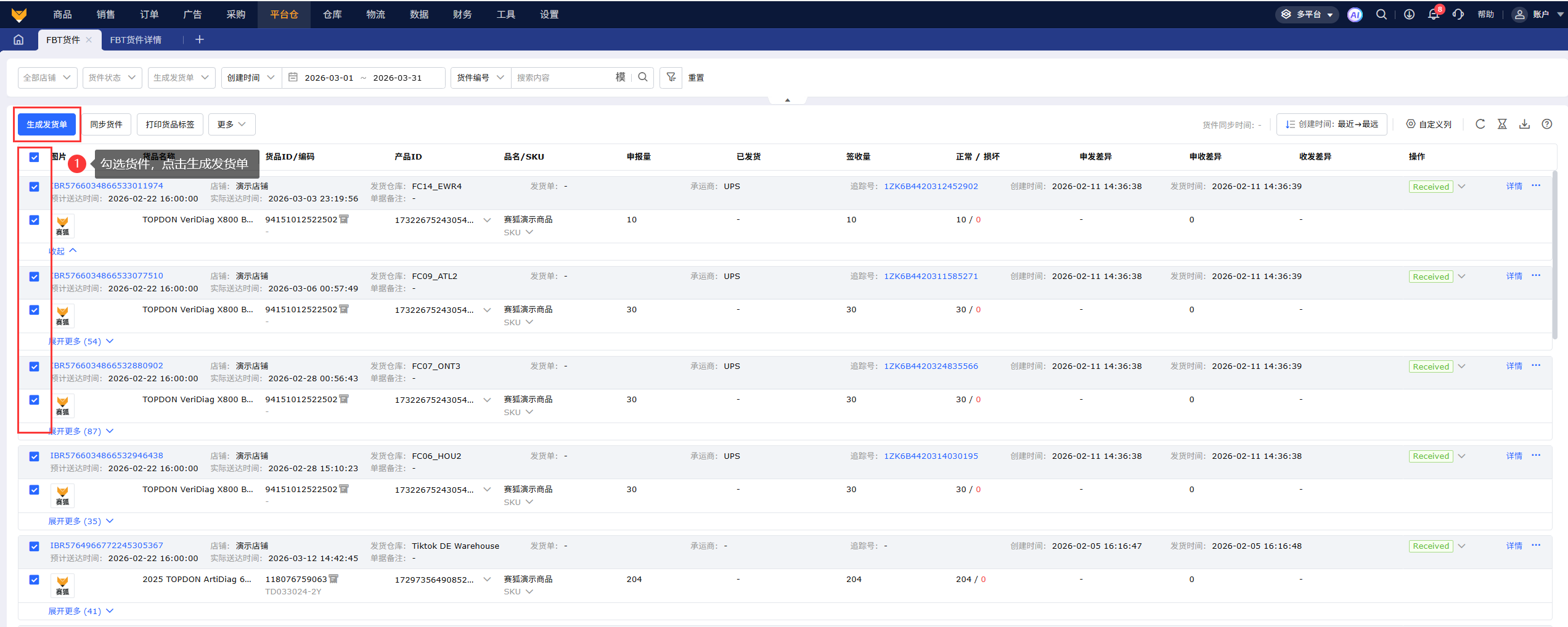Click the 生成发货单 button
The height and width of the screenshot is (627, 1568).
[x=47, y=124]
